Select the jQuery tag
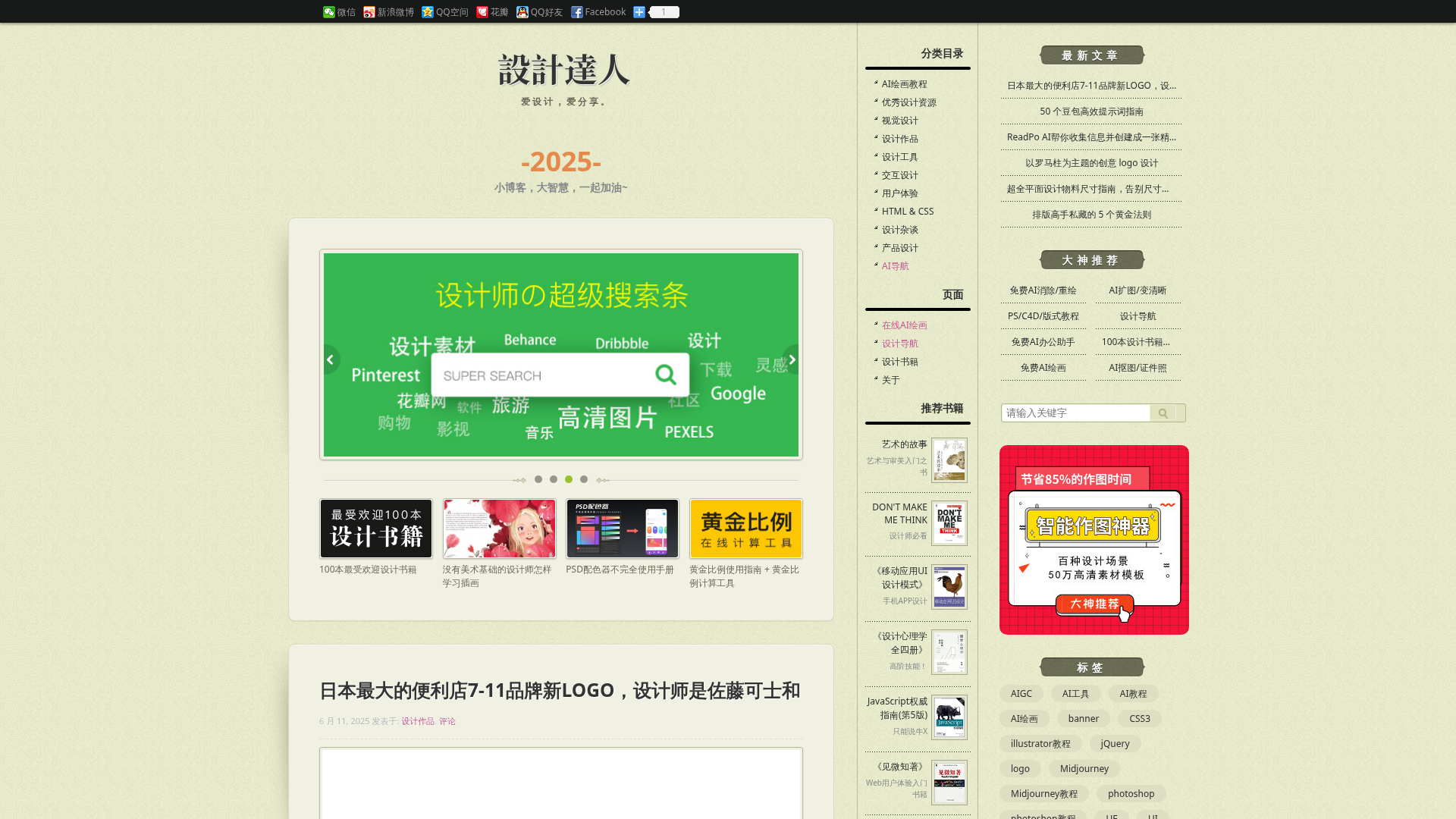The image size is (1456, 819). point(1115,744)
